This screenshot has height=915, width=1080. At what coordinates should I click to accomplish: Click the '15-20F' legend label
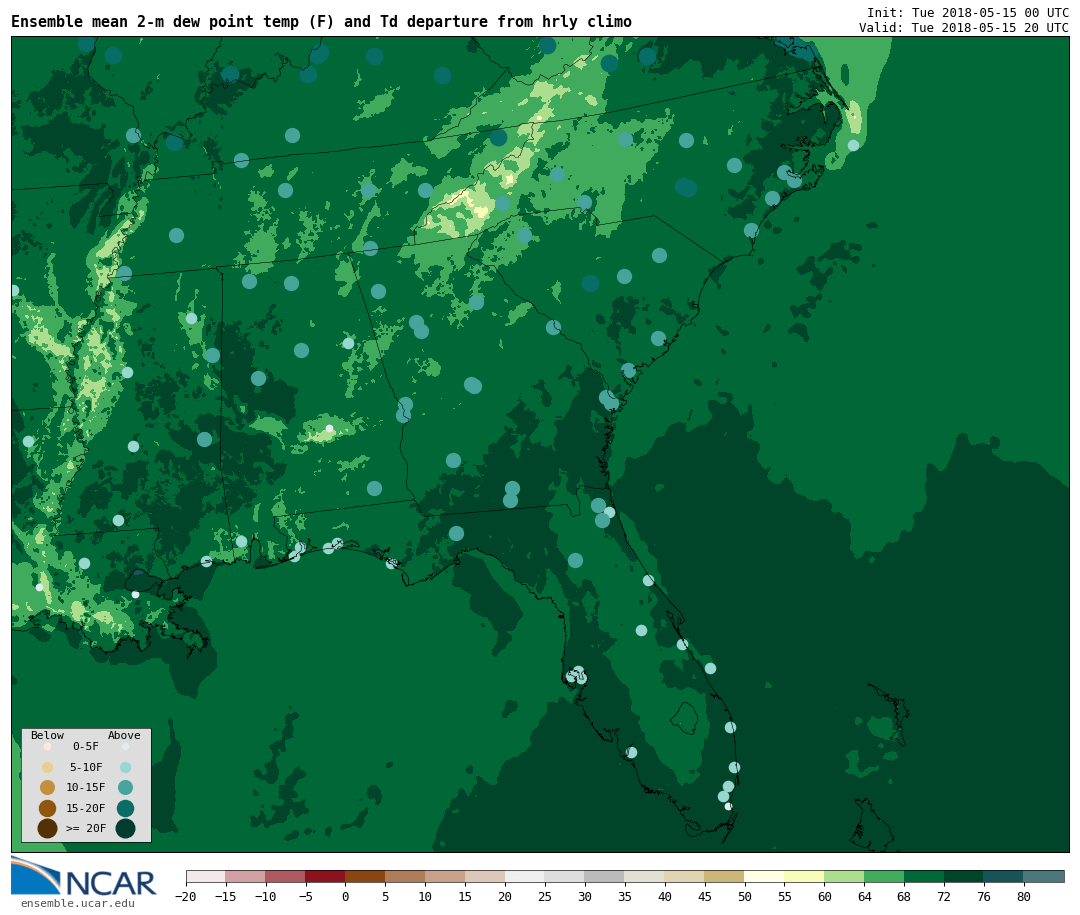[86, 808]
